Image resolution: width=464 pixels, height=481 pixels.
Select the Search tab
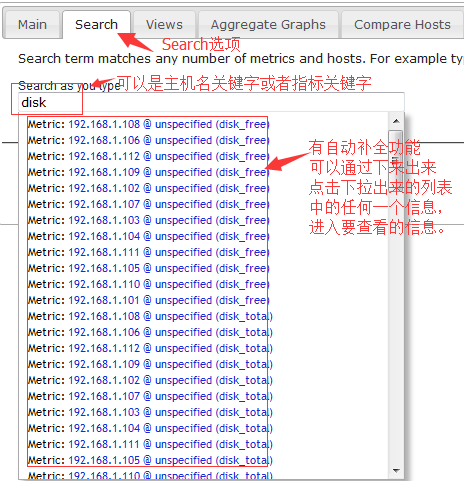click(96, 25)
